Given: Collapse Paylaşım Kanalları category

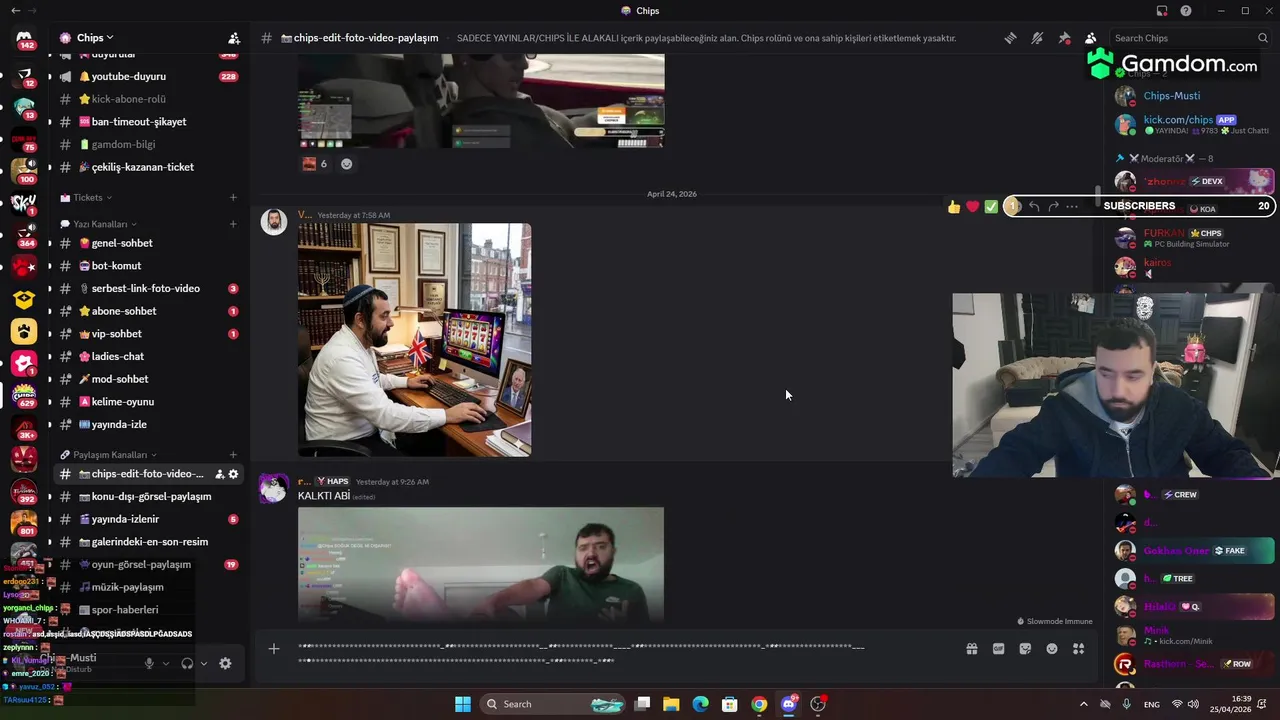Looking at the screenshot, I should pos(108,455).
